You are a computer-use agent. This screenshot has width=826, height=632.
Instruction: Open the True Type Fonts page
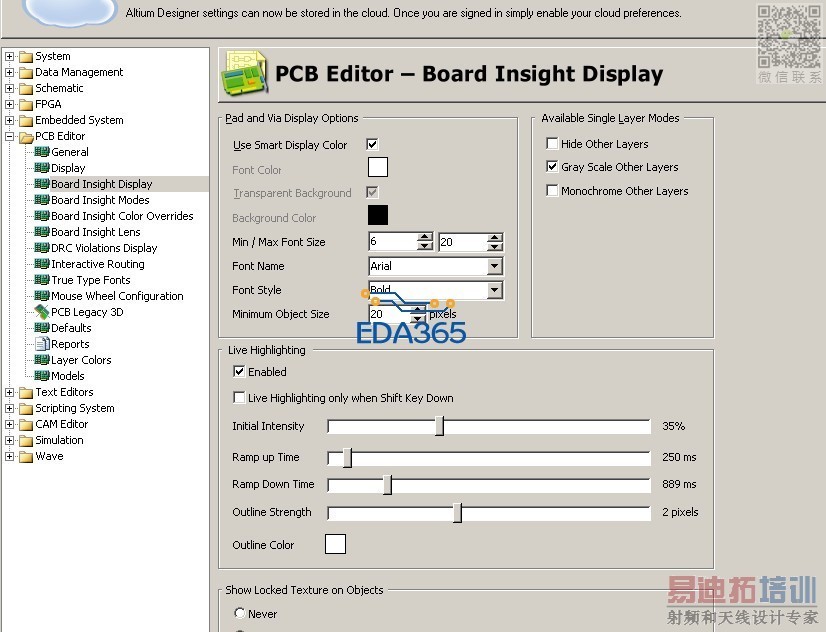pos(91,280)
